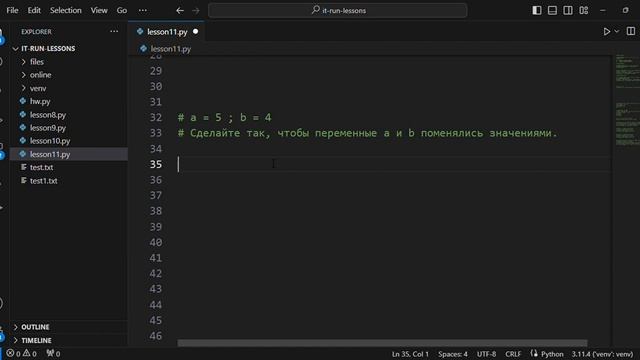The height and width of the screenshot is (360, 640).
Task: Open Explorer views and more actions
Action: pyautogui.click(x=114, y=31)
